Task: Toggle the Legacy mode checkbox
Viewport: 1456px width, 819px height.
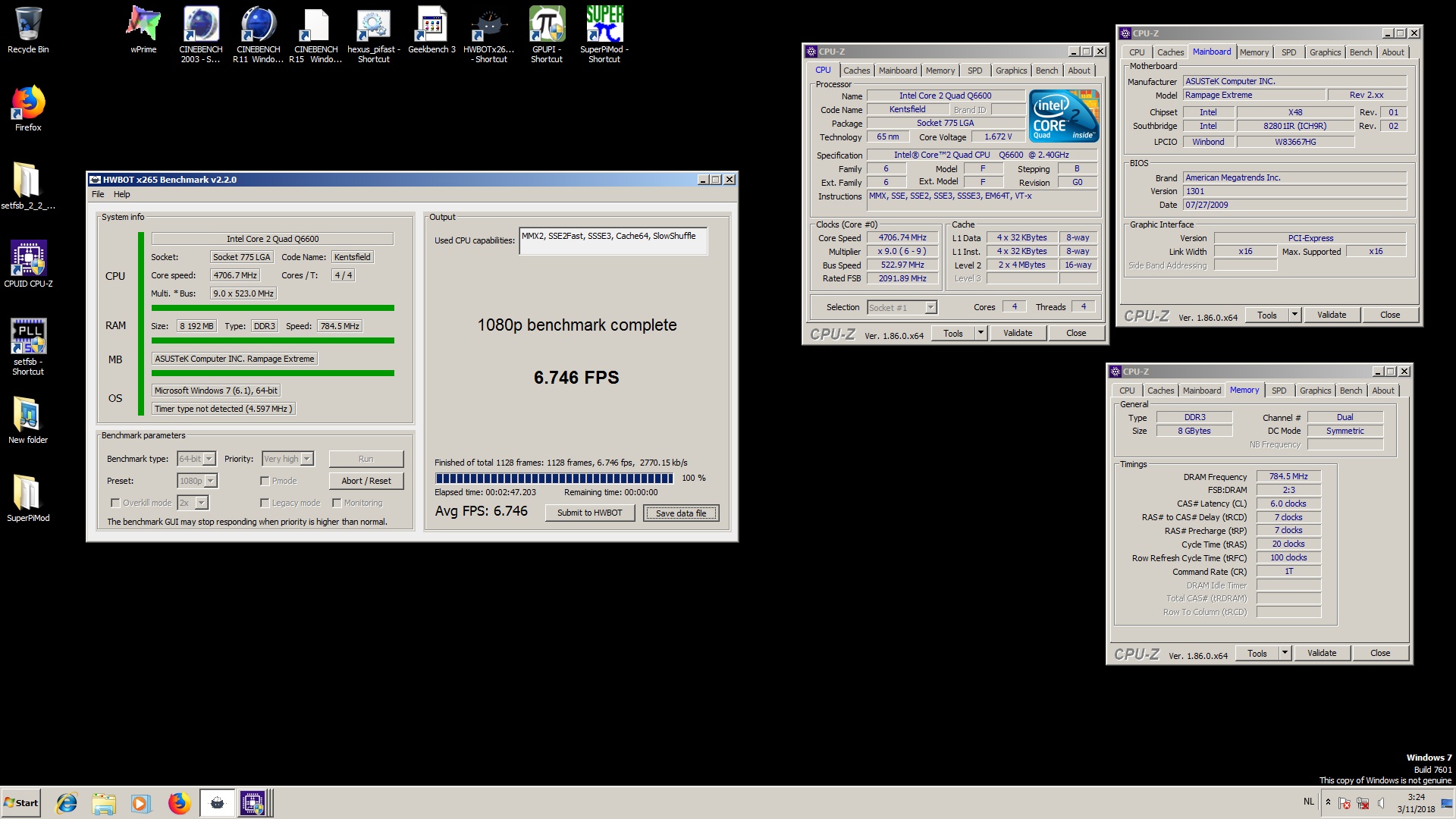Action: pos(265,503)
